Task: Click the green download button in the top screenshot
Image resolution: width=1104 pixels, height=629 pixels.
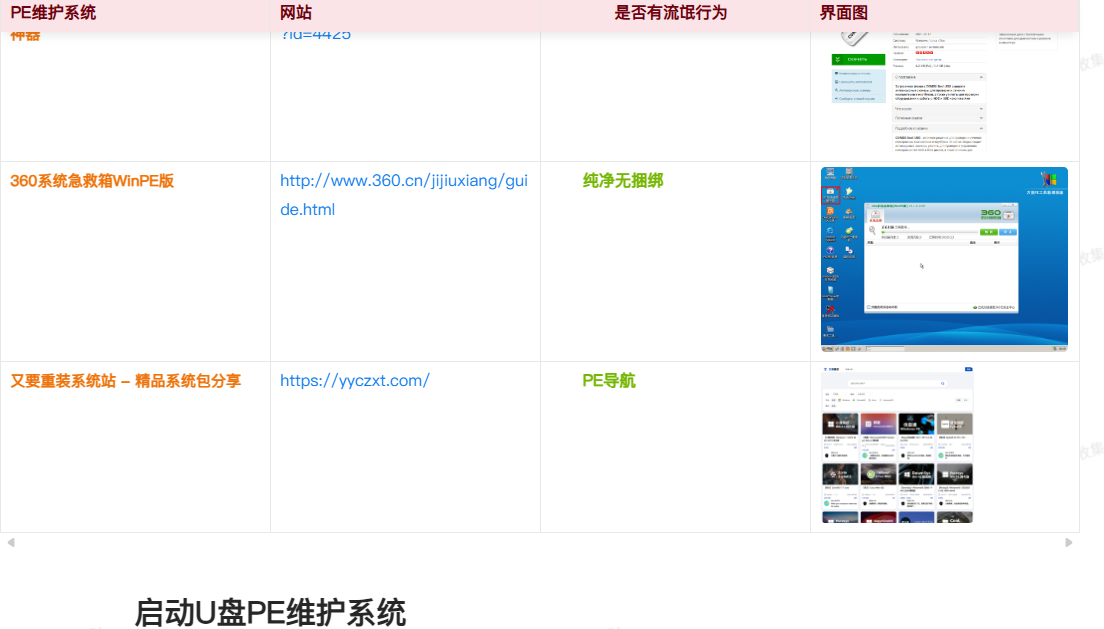Action: click(x=858, y=60)
